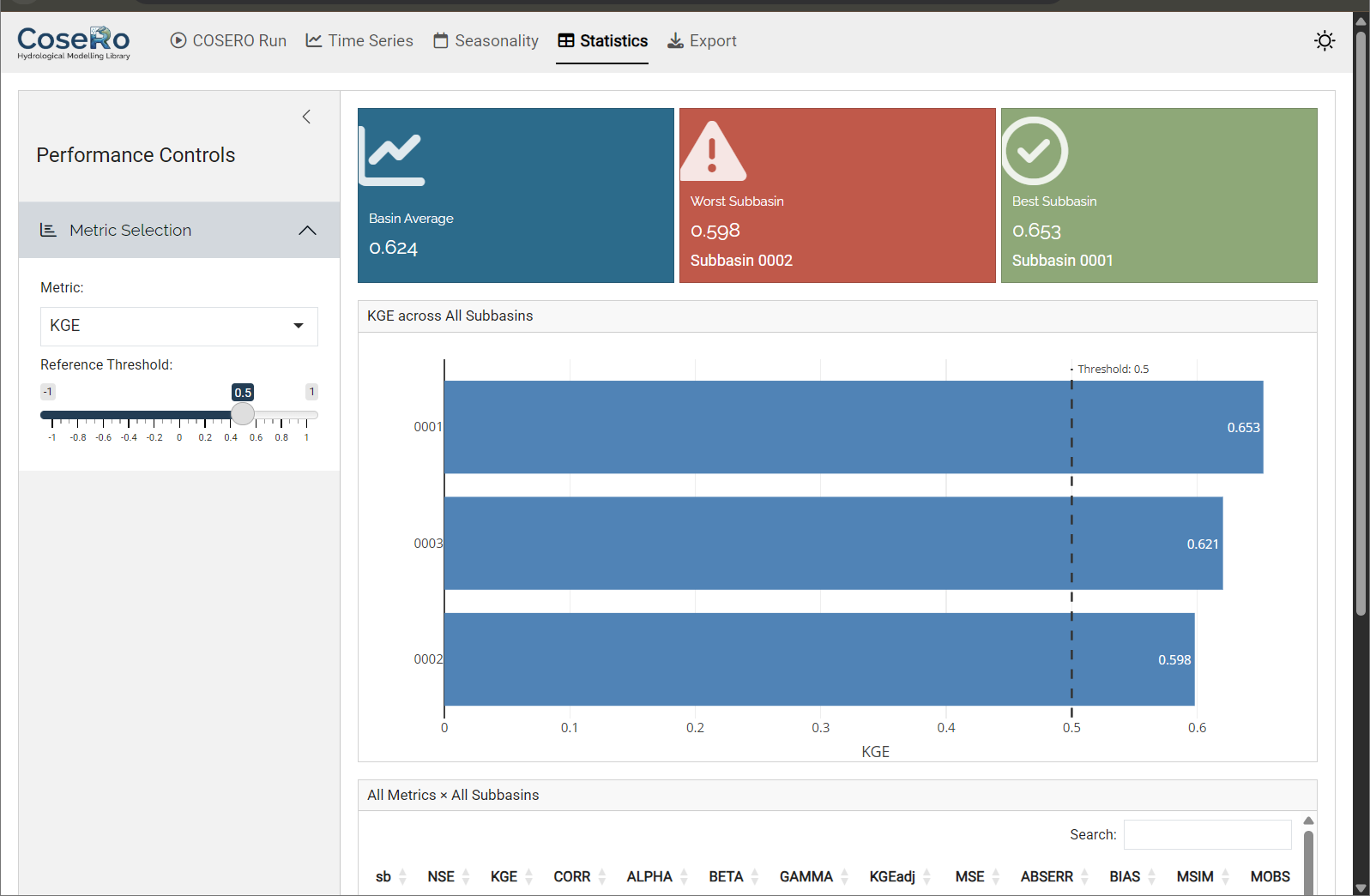The image size is (1370, 896).
Task: Click the Basin Average chart icon
Action: tap(393, 155)
